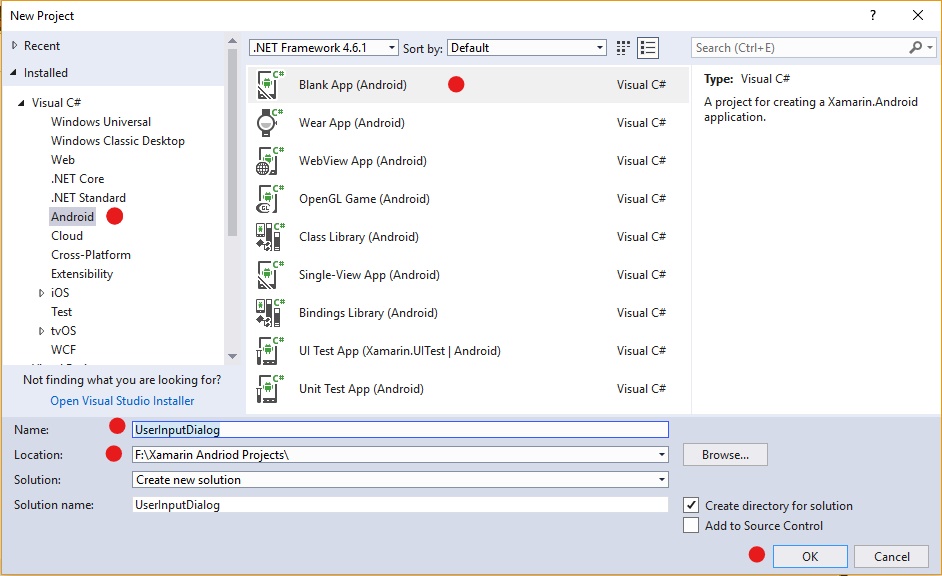The image size is (942, 576).
Task: Collapse the Visual C# tree node
Action: [22, 103]
